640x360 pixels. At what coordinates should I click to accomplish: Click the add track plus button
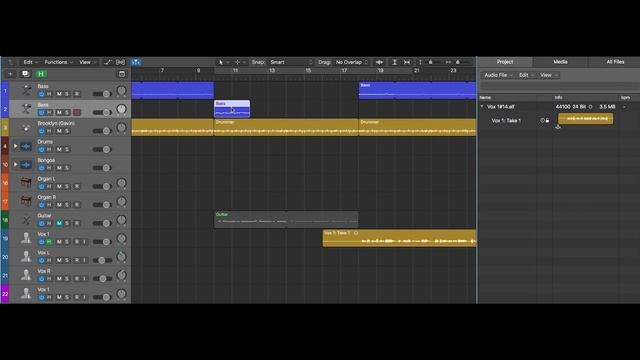point(10,74)
